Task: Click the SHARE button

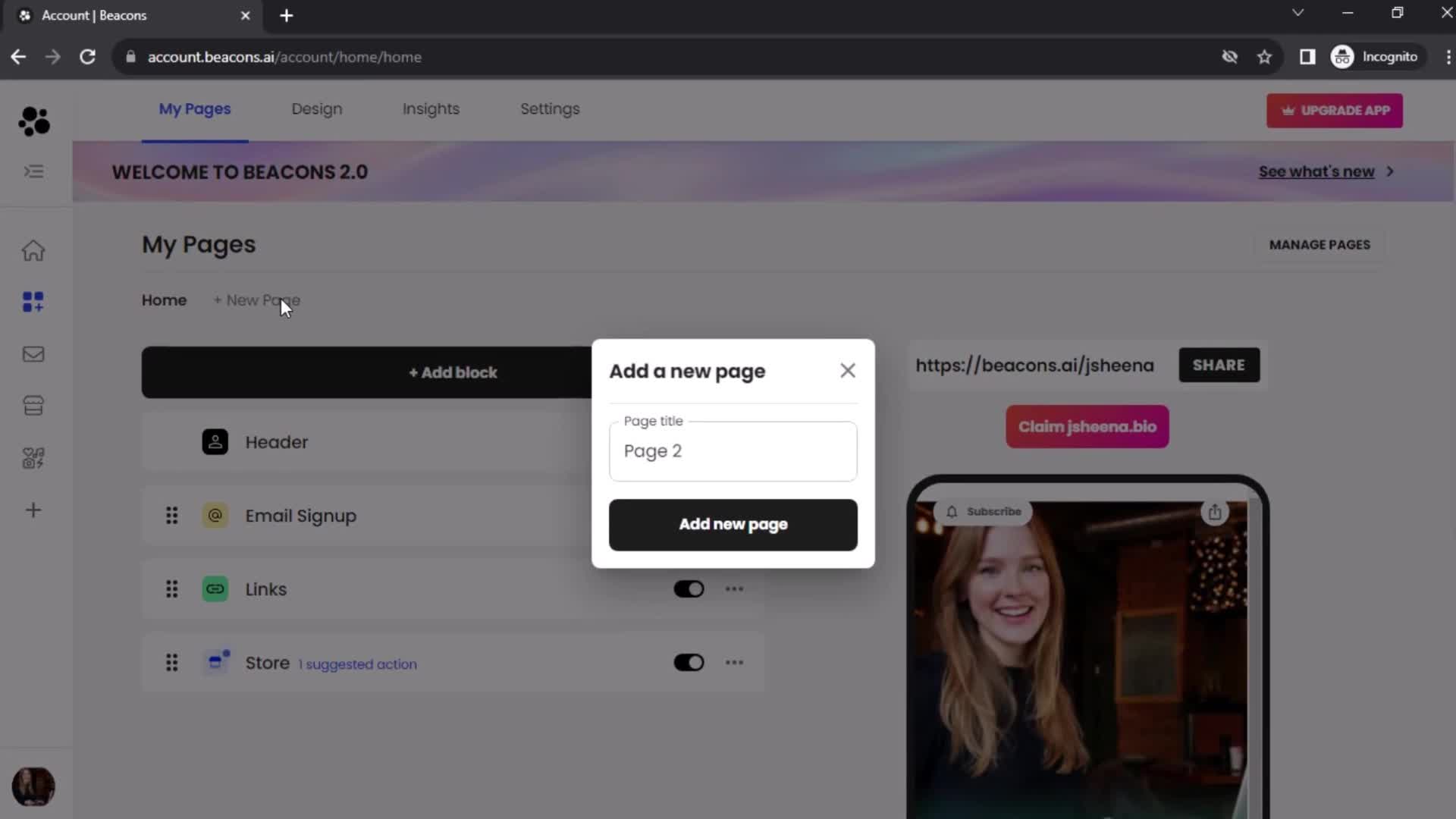Action: 1219,366
